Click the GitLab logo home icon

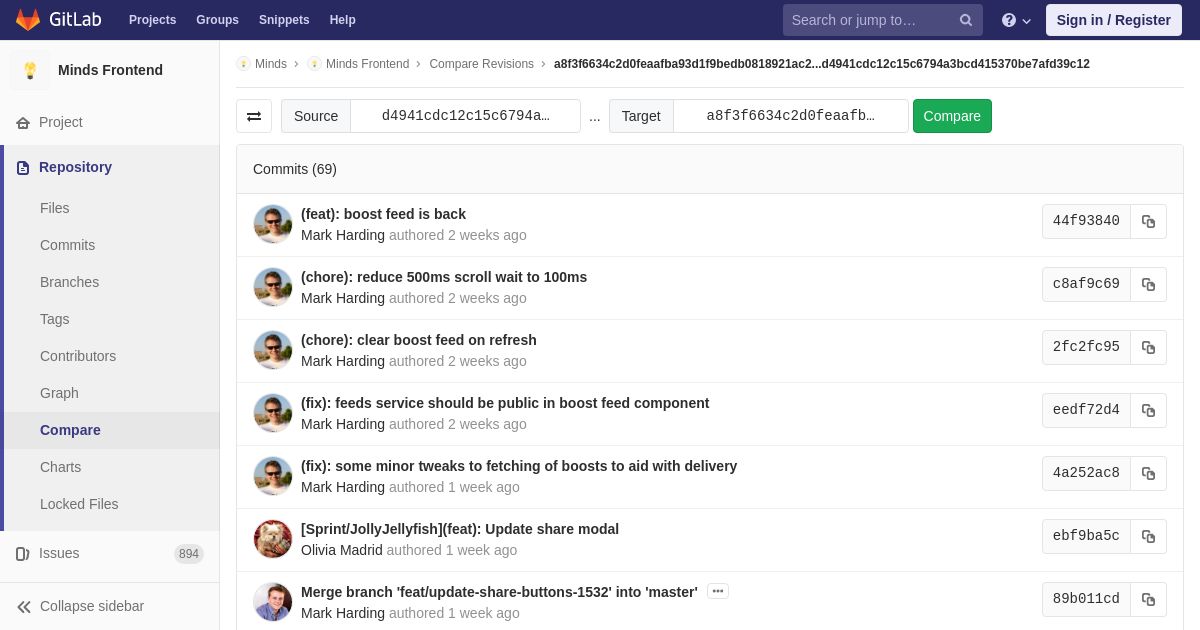pyautogui.click(x=28, y=20)
